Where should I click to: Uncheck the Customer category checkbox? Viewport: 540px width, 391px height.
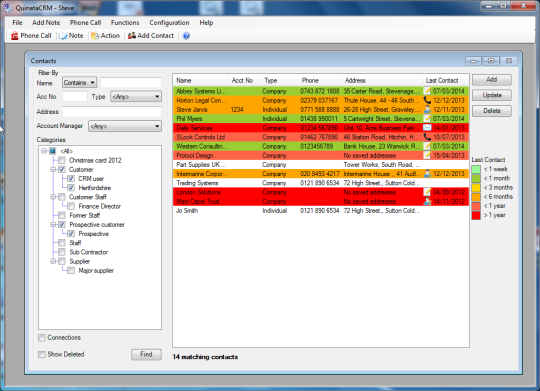click(62, 169)
